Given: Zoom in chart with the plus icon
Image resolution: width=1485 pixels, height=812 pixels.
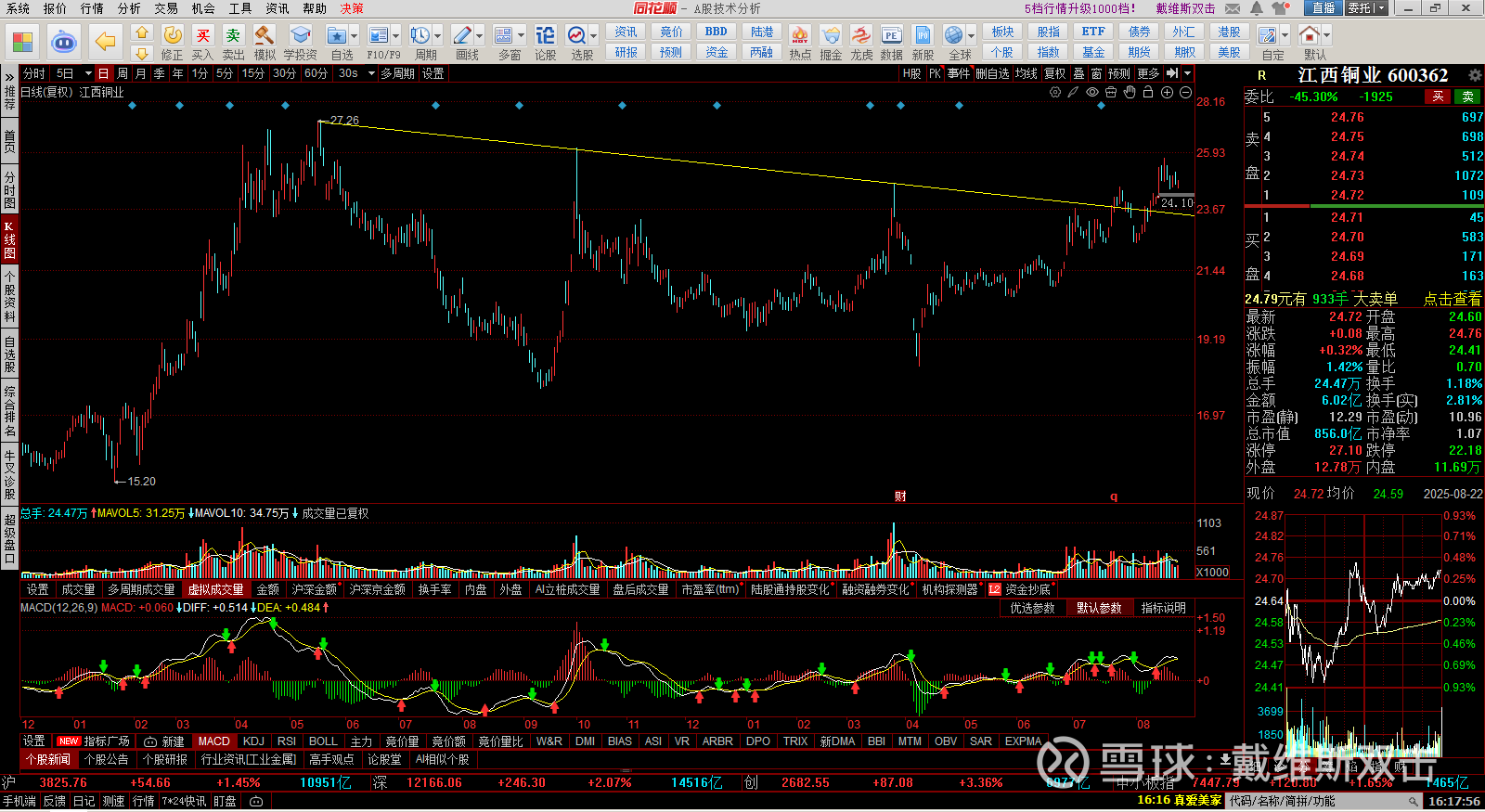Looking at the screenshot, I should click(1167, 92).
